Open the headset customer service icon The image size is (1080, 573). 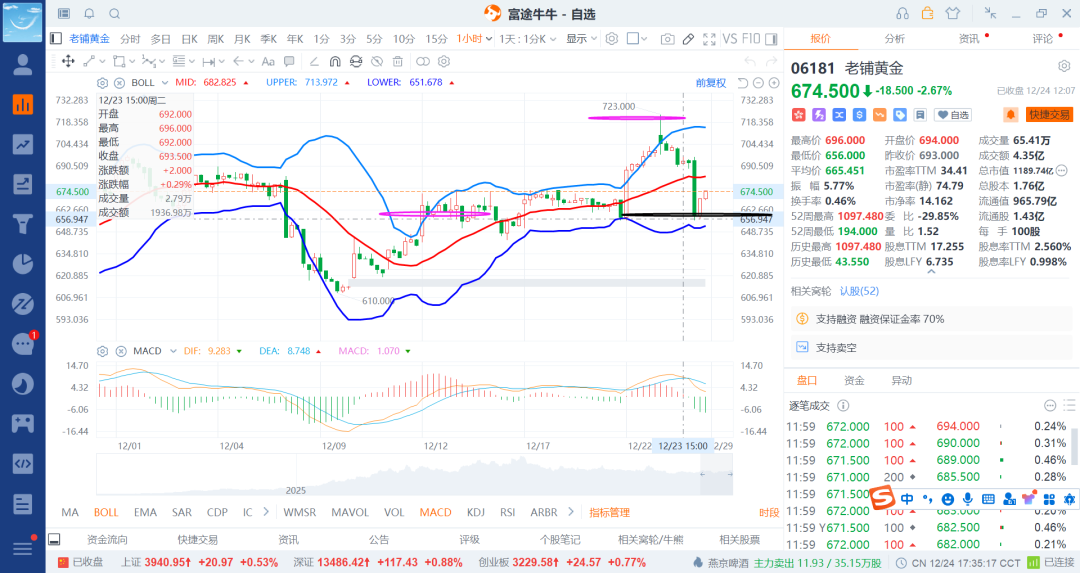tap(902, 14)
